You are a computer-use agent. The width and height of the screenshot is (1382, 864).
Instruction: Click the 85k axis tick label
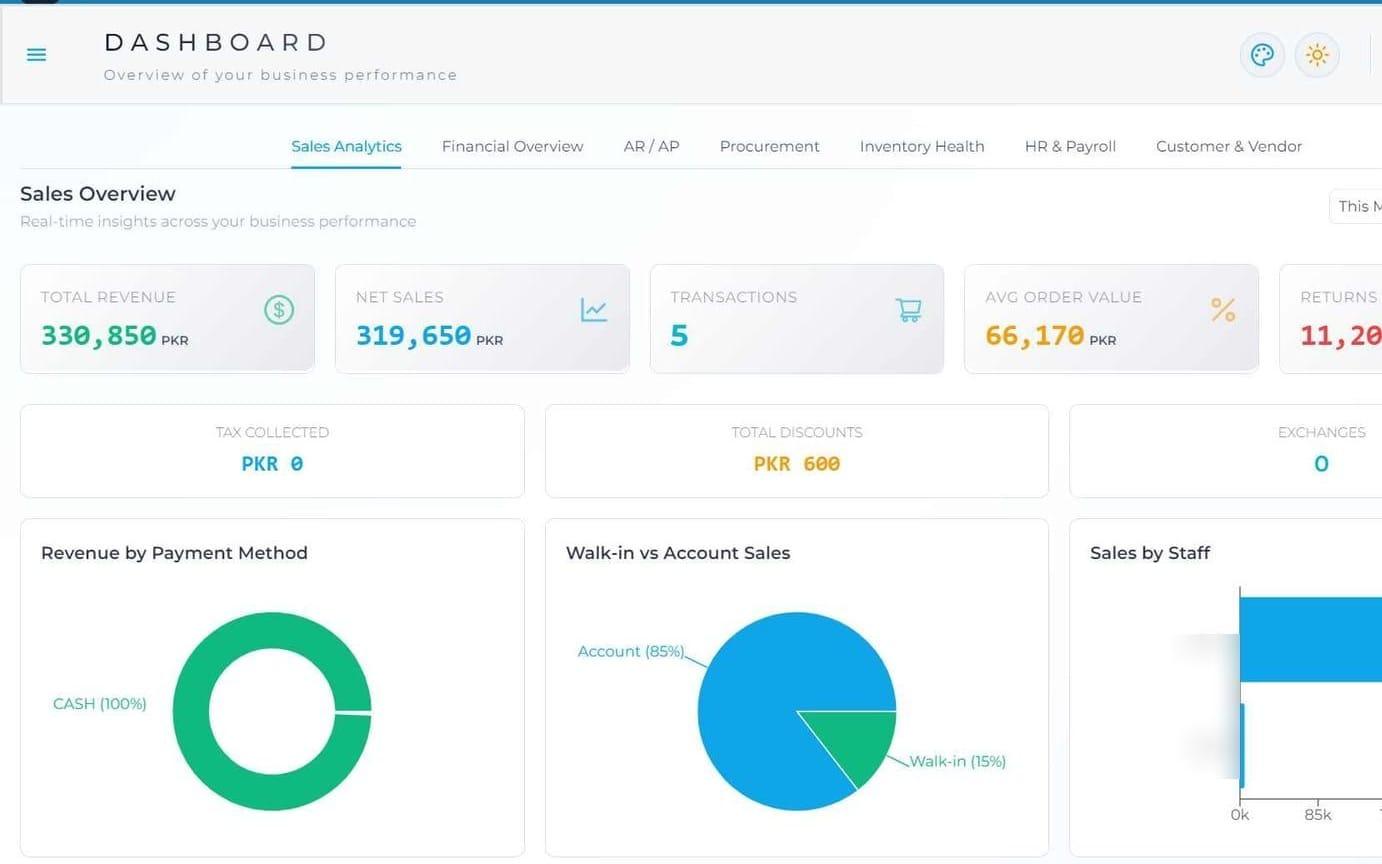click(x=1317, y=815)
